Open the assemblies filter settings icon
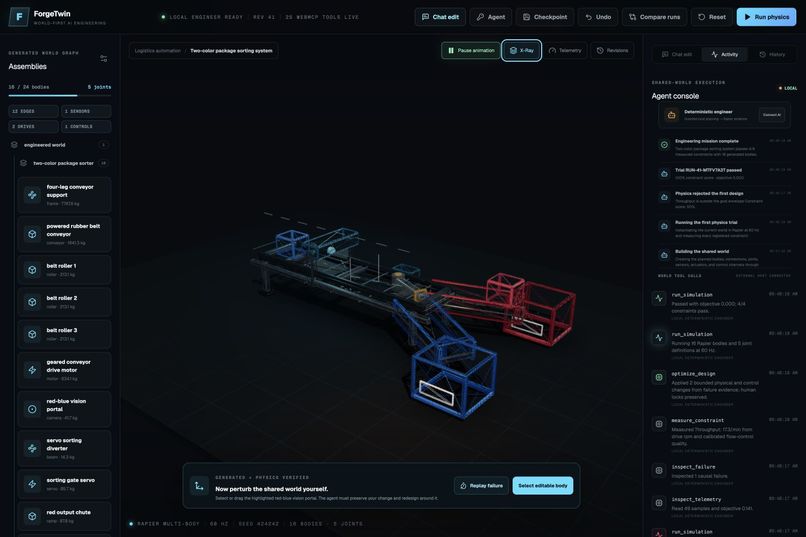Image resolution: width=806 pixels, height=537 pixels. tap(103, 59)
